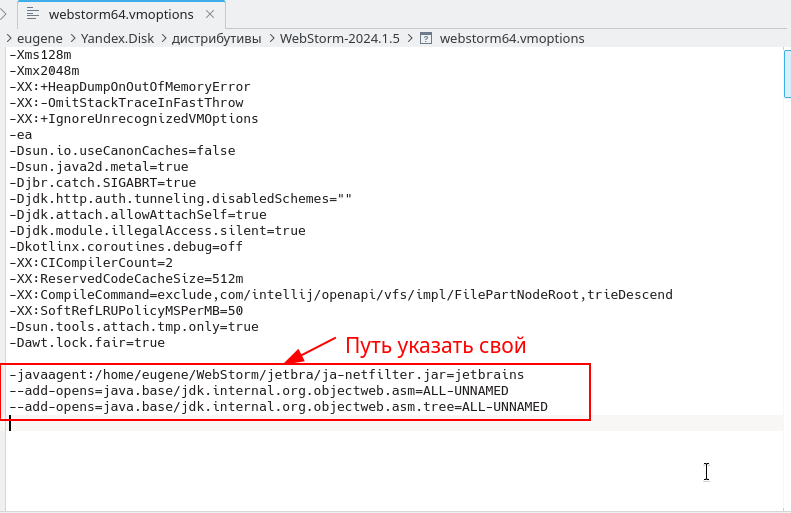Click the -XX:+HeapDumpOnOutOfMemoryError line

130,87
